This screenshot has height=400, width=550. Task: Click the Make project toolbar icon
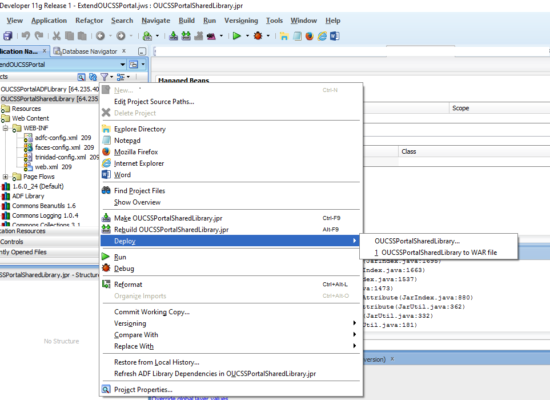(173, 36)
